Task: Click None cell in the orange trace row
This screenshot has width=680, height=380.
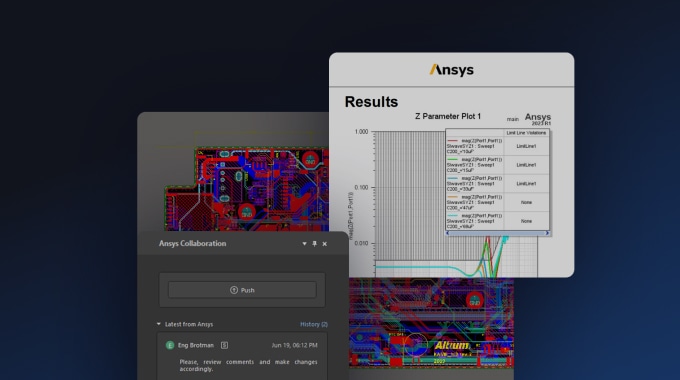Action: pyautogui.click(x=526, y=202)
